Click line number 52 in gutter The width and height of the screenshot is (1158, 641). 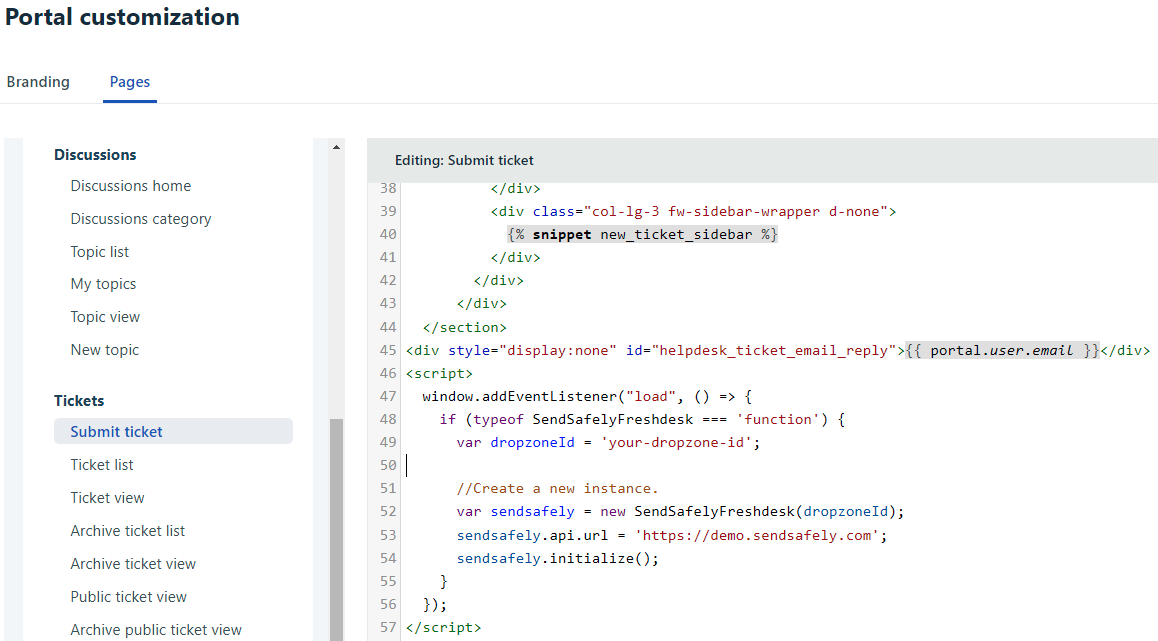(388, 512)
